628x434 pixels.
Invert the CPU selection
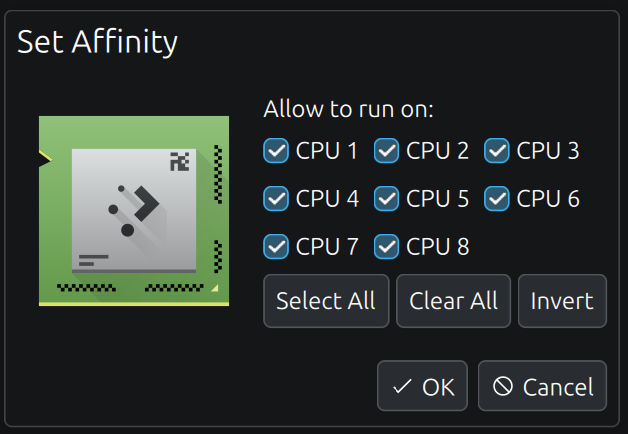tap(562, 301)
